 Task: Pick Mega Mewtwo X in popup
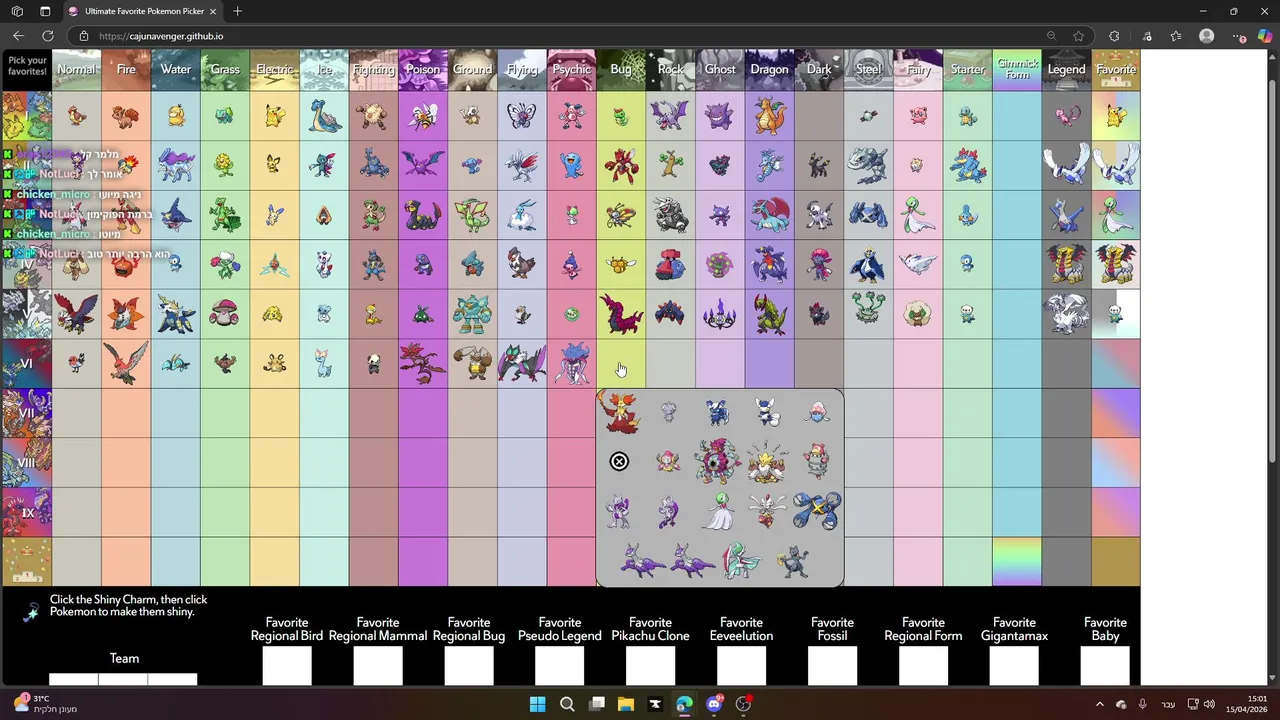click(x=619, y=511)
